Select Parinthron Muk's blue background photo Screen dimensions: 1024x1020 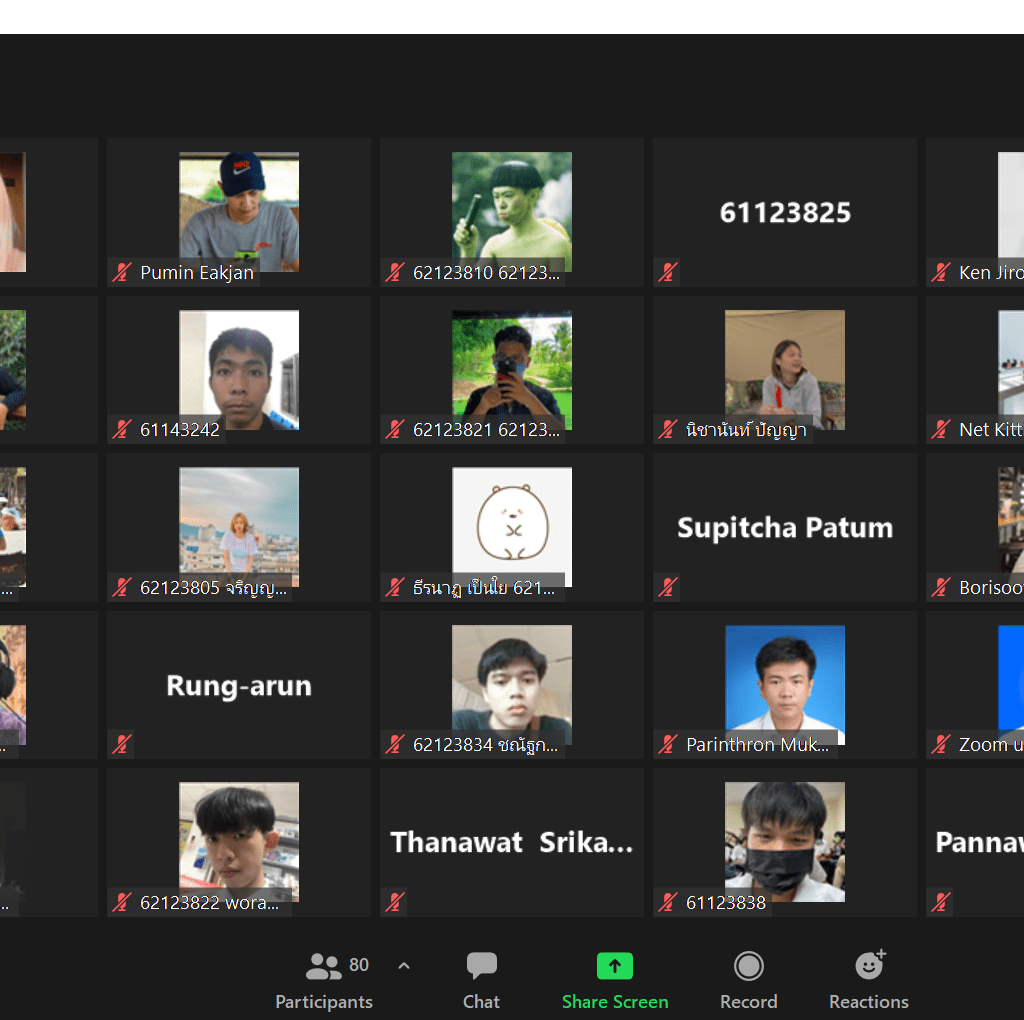(x=785, y=684)
